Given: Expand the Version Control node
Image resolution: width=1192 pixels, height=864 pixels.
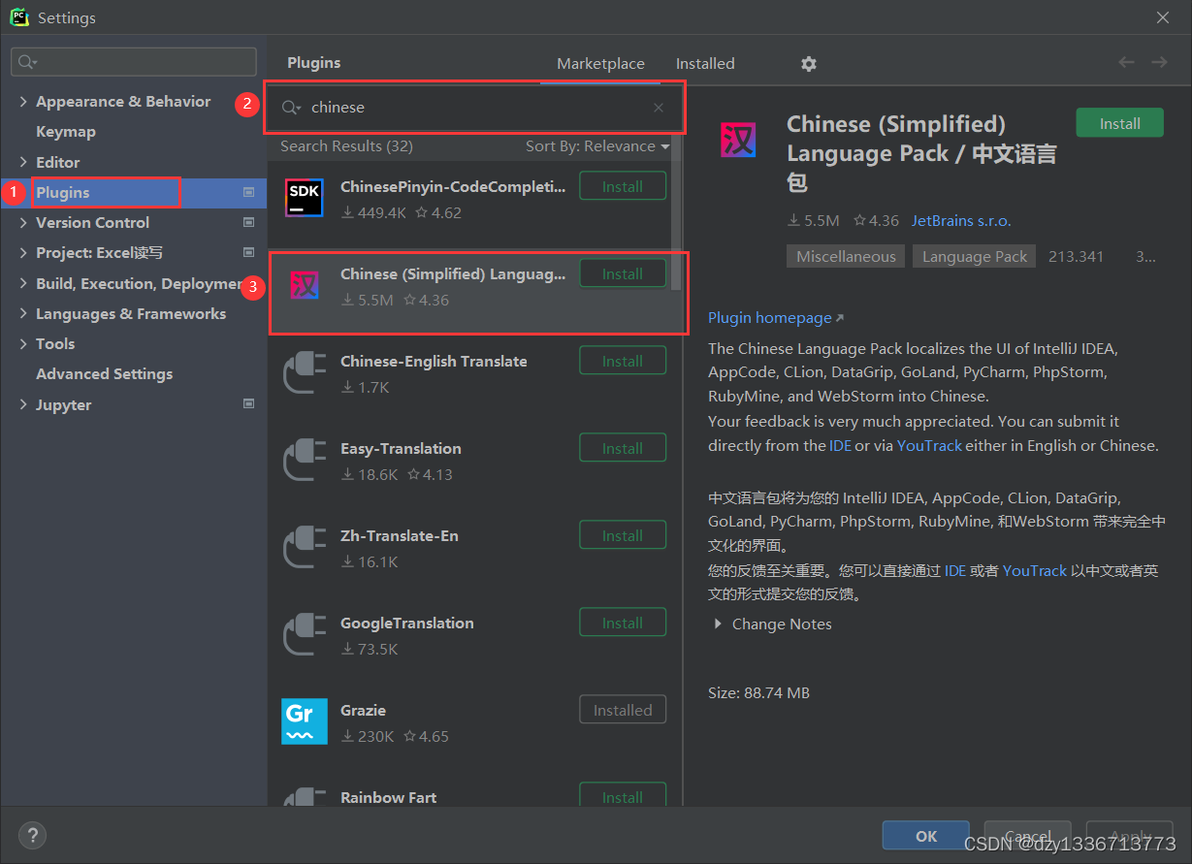Looking at the screenshot, I should 23,223.
